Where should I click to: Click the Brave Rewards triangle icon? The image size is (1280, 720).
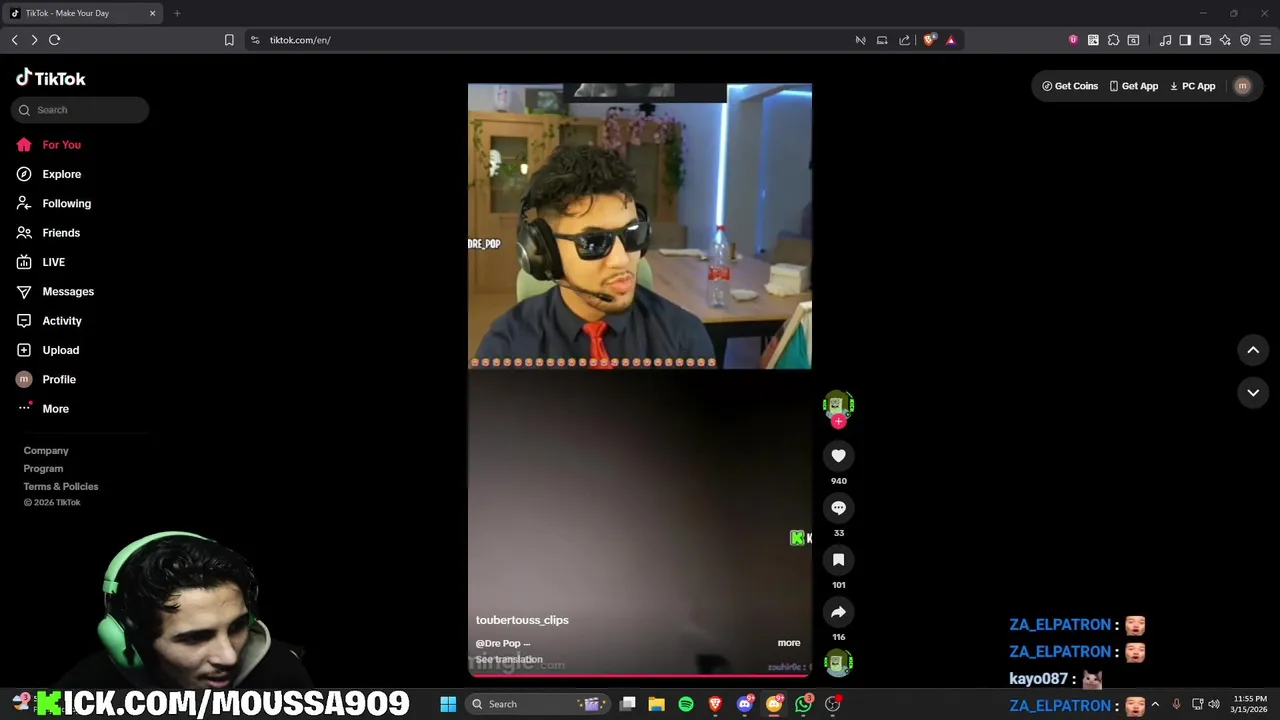(x=950, y=40)
